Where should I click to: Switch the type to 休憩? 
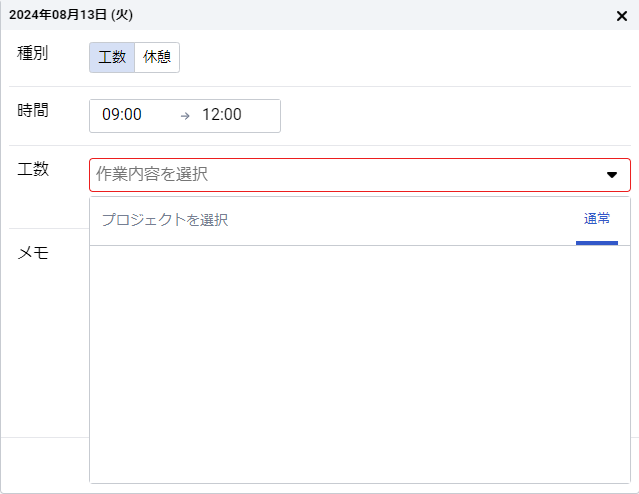[157, 57]
